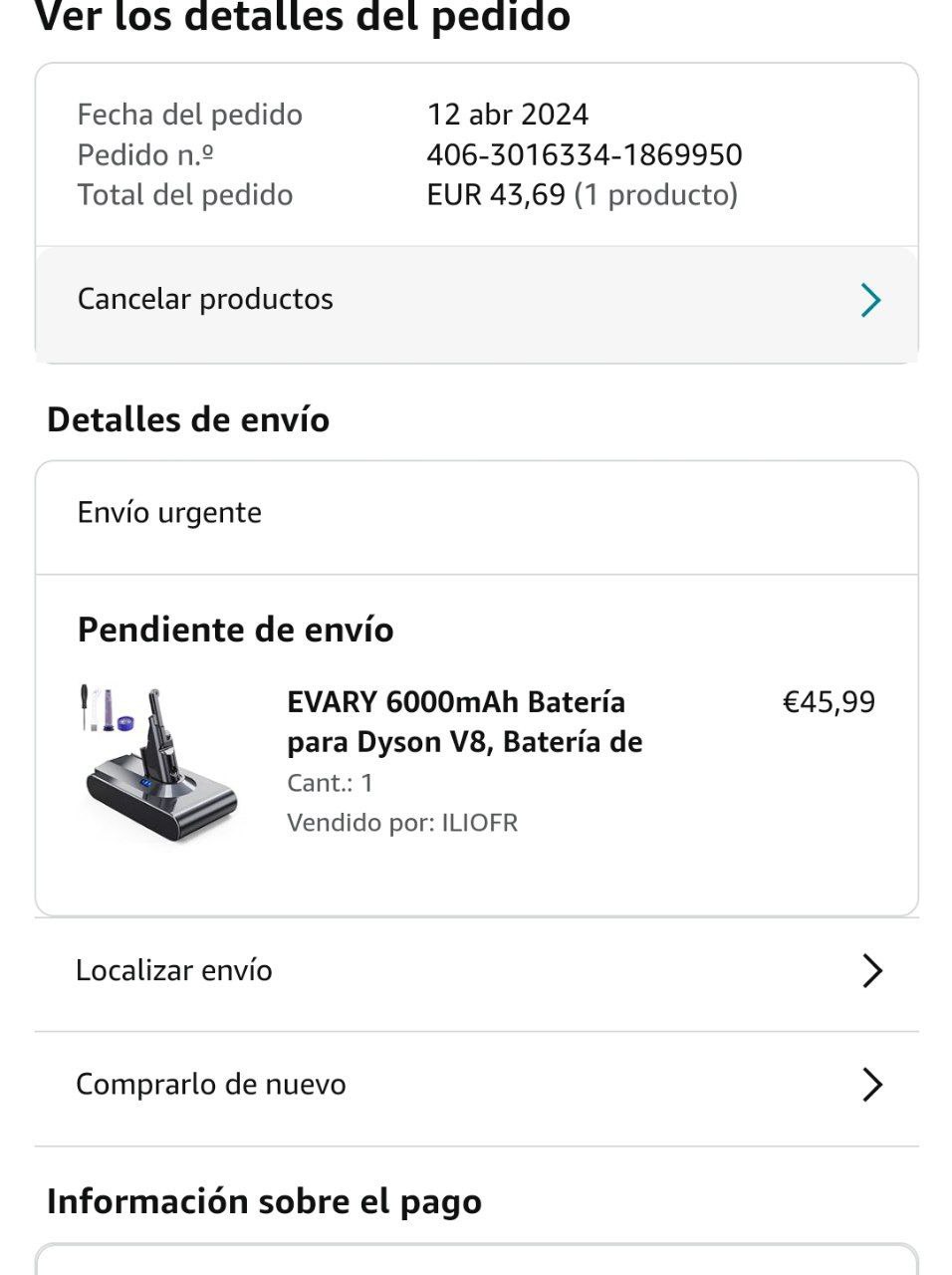Viewport: 952px width, 1275px height.
Task: Open the EVARY 6000mAh Batería product title
Action: tap(464, 721)
